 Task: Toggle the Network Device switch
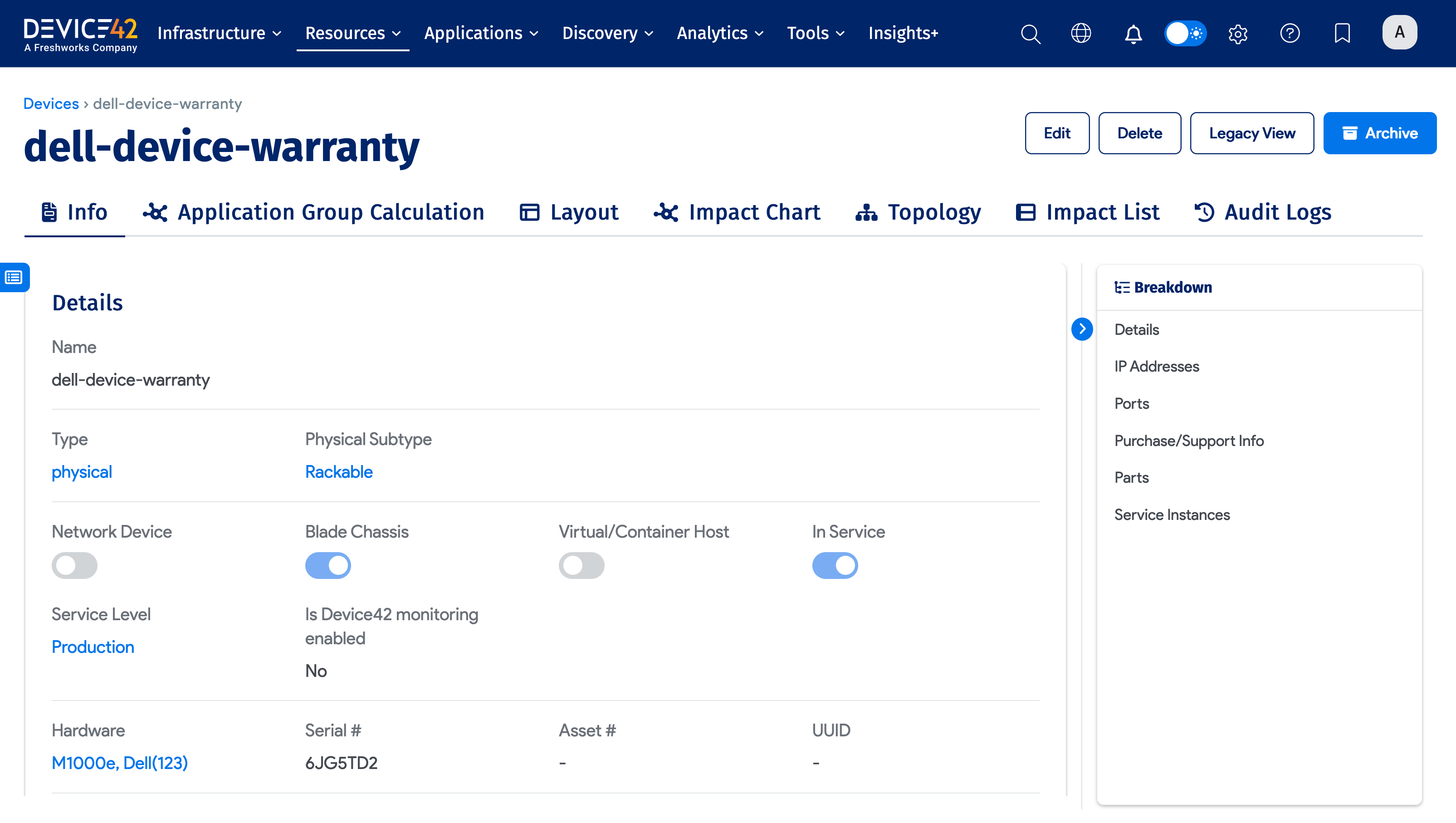coord(74,565)
